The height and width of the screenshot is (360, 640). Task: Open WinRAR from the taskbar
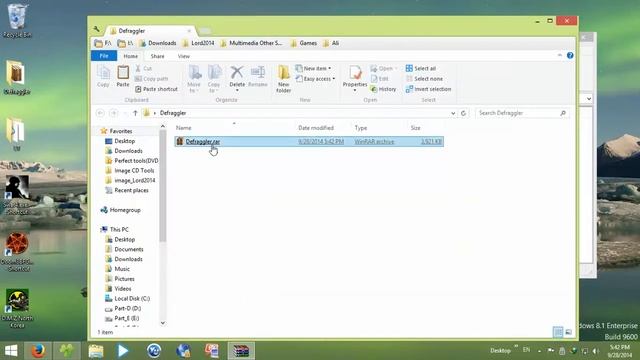tap(241, 351)
